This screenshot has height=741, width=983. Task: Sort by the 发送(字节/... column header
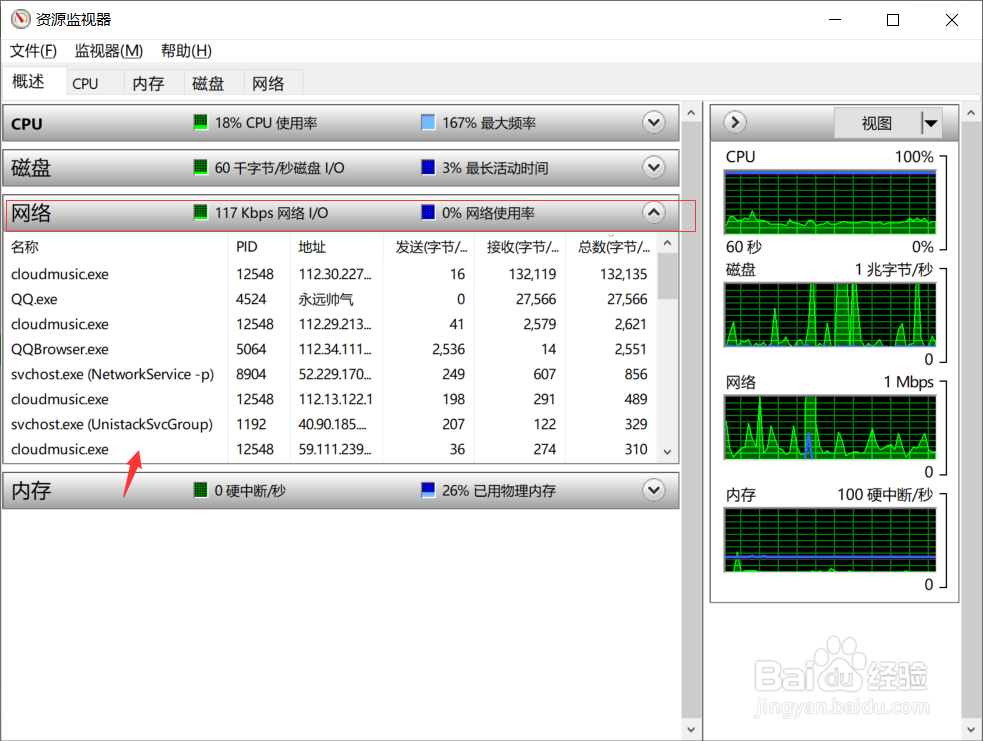click(429, 247)
